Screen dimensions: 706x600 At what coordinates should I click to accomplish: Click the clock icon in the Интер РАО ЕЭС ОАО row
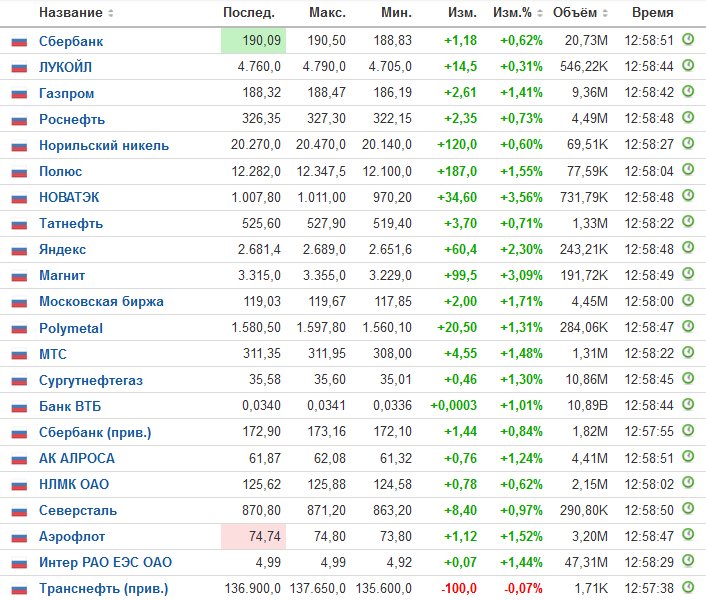688,560
